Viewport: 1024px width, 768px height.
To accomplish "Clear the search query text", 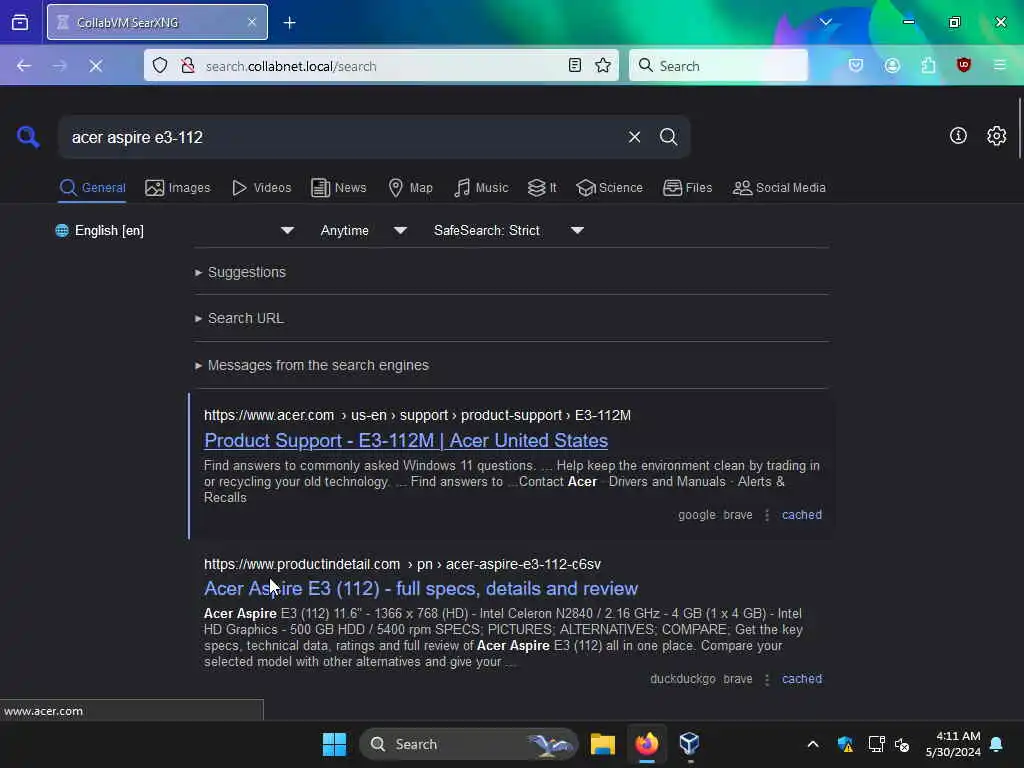I will tap(634, 136).
